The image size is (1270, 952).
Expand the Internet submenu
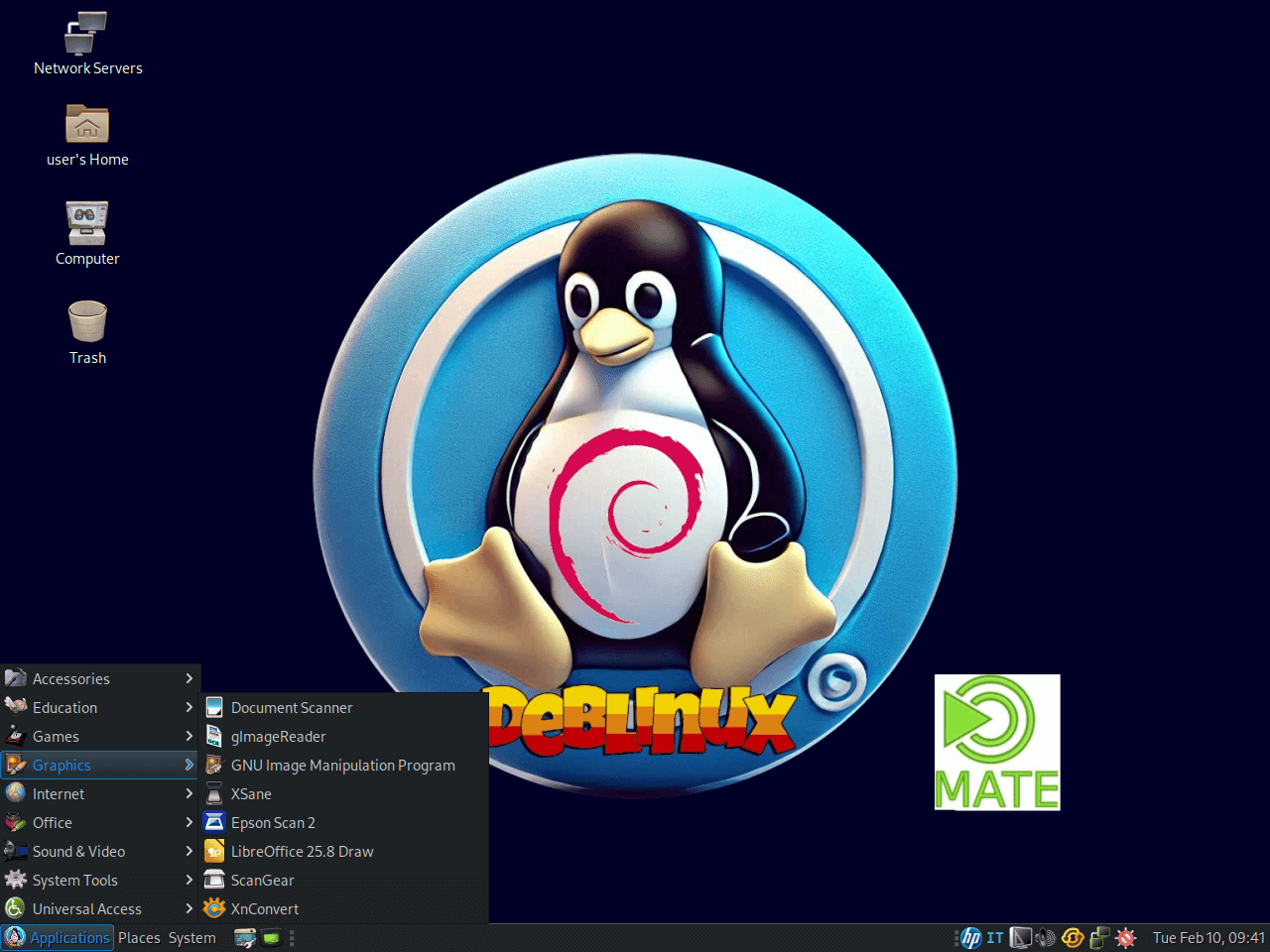99,793
